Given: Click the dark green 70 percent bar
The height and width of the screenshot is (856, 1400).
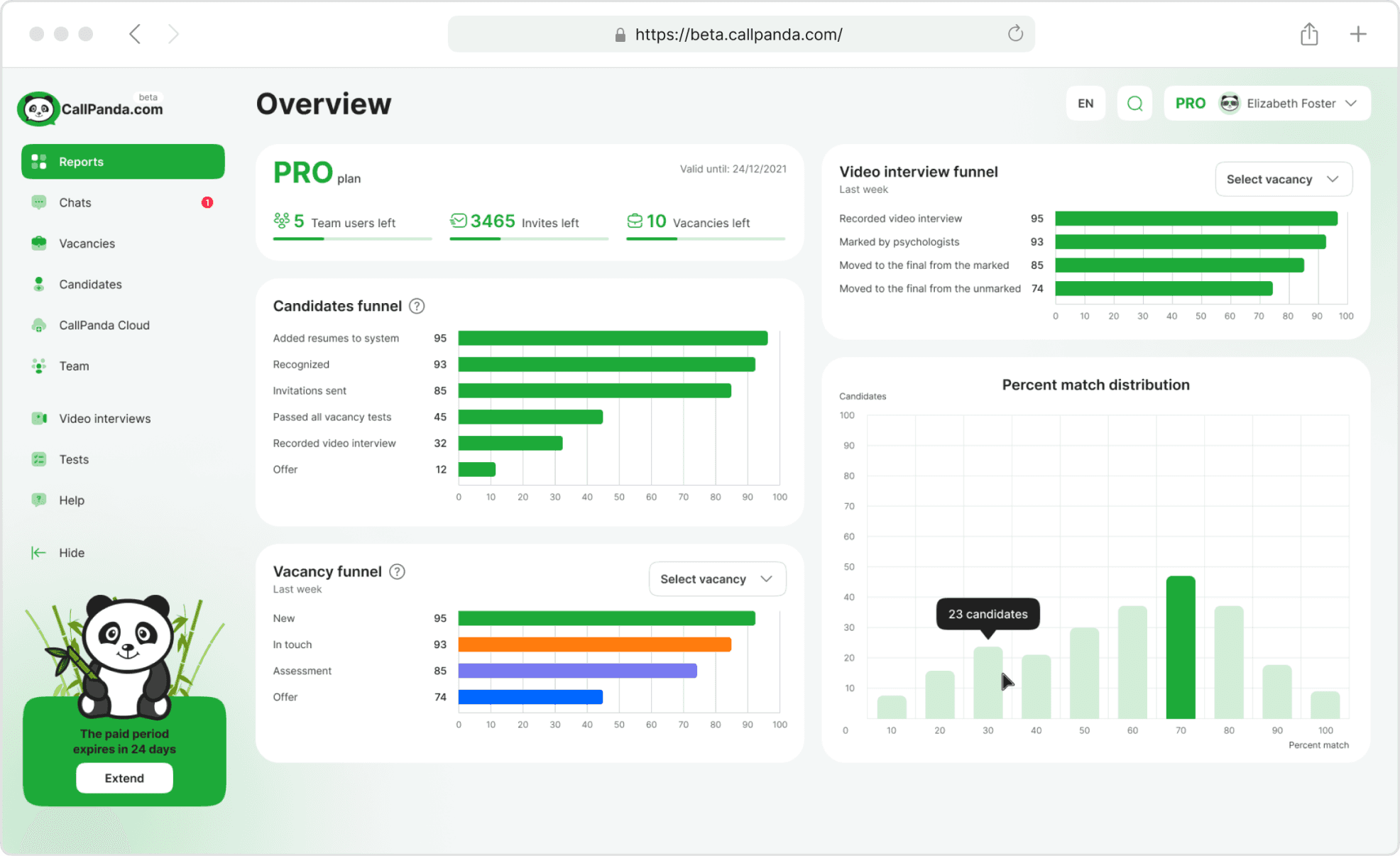Looking at the screenshot, I should [1180, 647].
